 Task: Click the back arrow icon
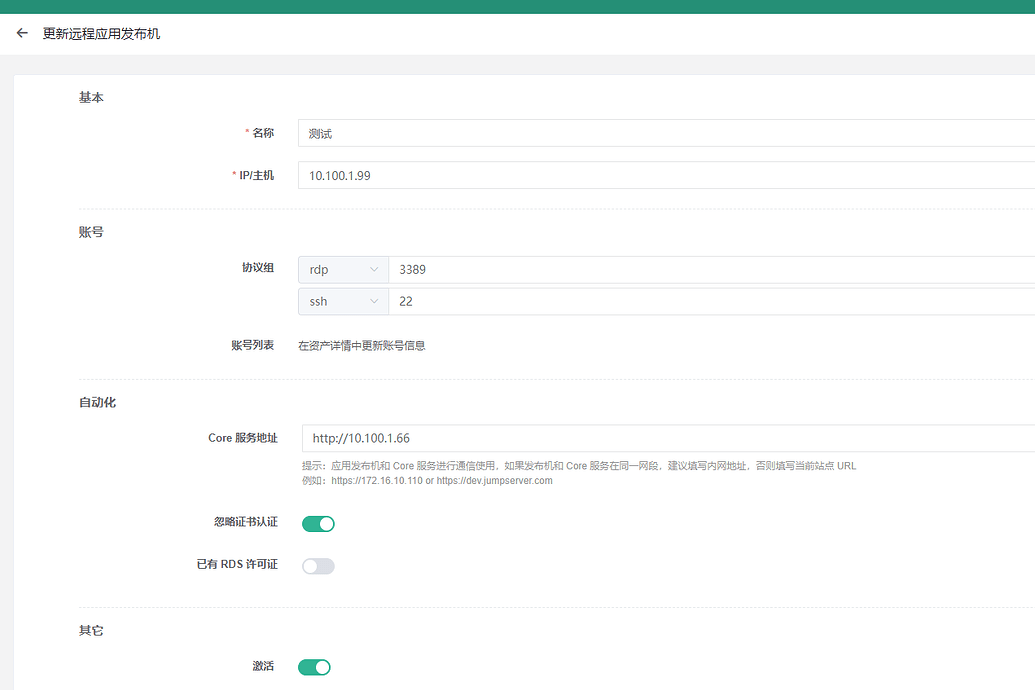tap(22, 33)
